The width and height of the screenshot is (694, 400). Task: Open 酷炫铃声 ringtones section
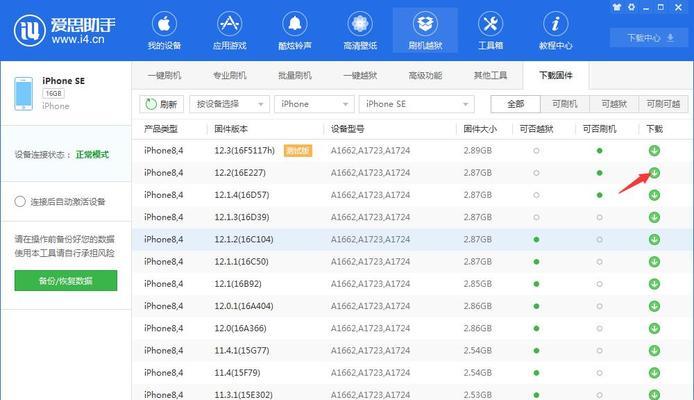click(x=295, y=31)
